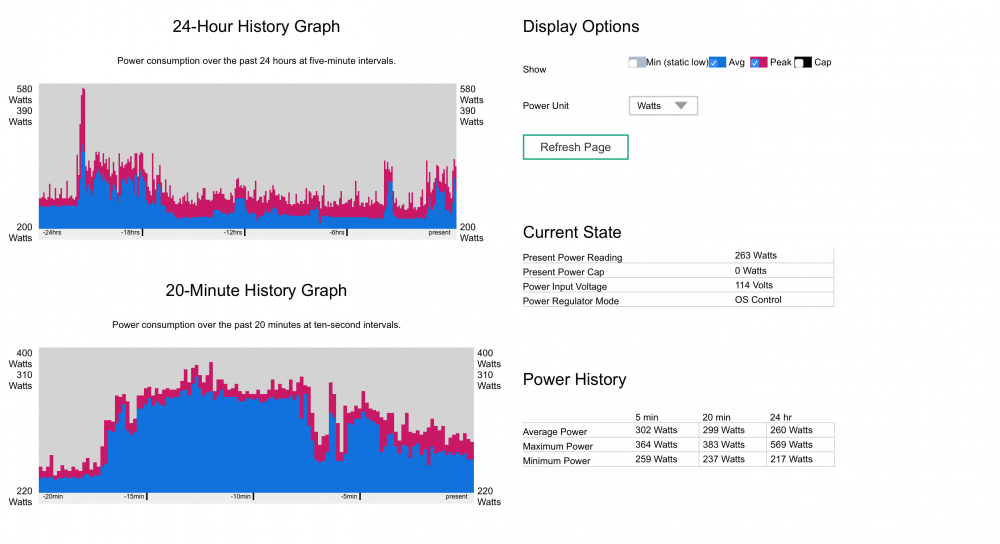Click the 260 Watts average power cell
This screenshot has width=1000, height=544.
pos(791,430)
